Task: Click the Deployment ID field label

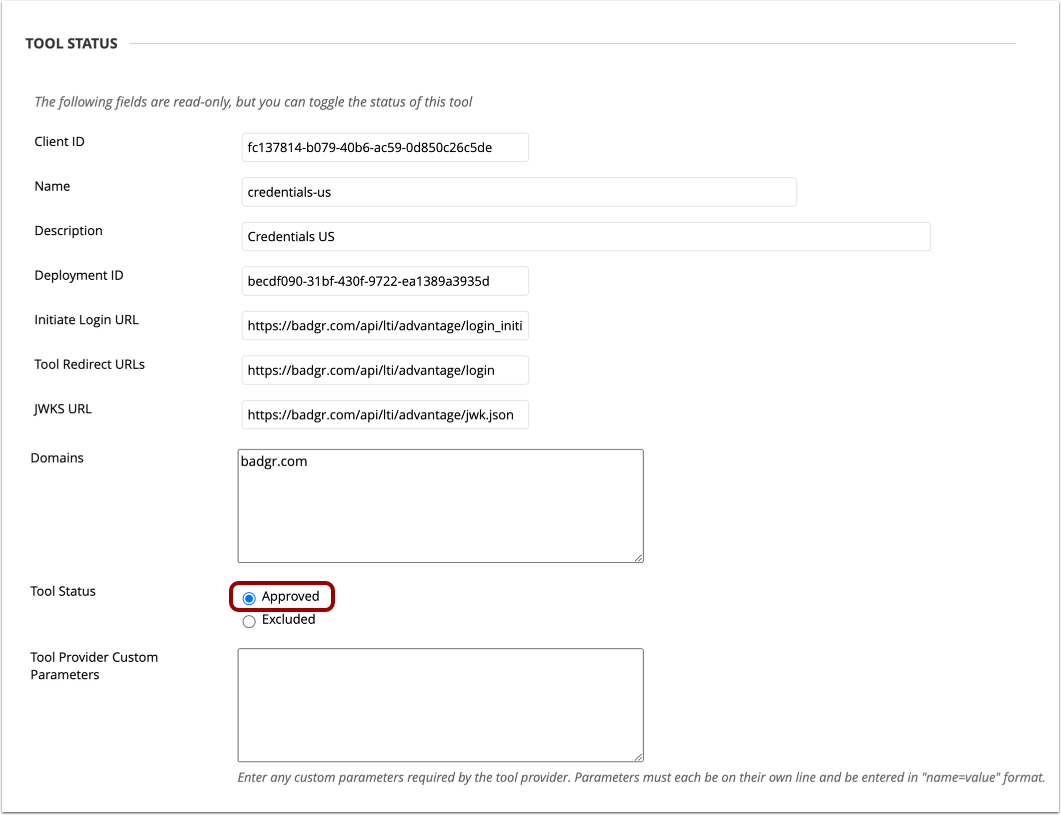Action: 78,275
